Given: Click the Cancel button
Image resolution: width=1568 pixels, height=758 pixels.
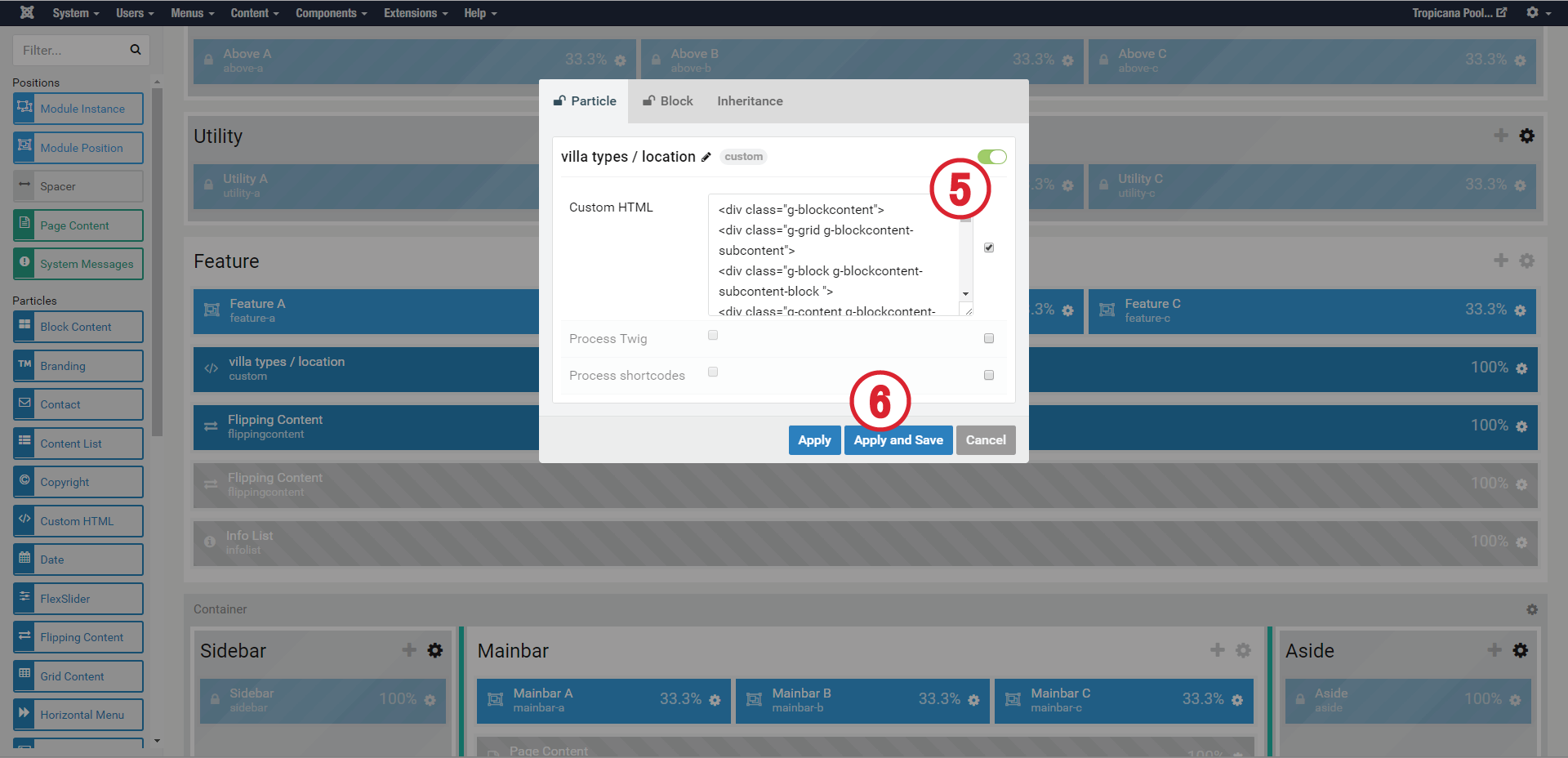Looking at the screenshot, I should (986, 440).
